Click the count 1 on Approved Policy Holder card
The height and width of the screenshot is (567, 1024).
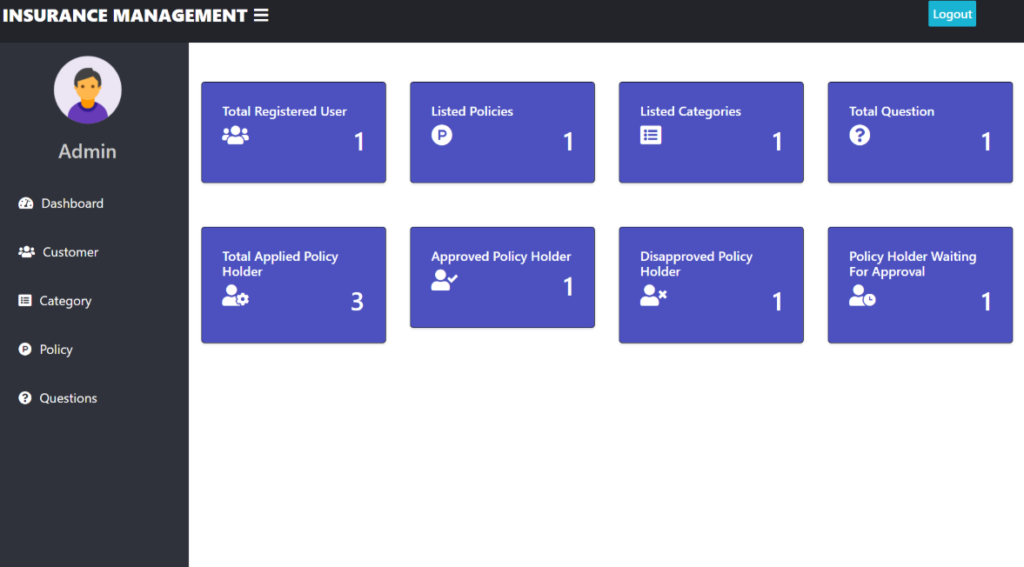pyautogui.click(x=568, y=286)
